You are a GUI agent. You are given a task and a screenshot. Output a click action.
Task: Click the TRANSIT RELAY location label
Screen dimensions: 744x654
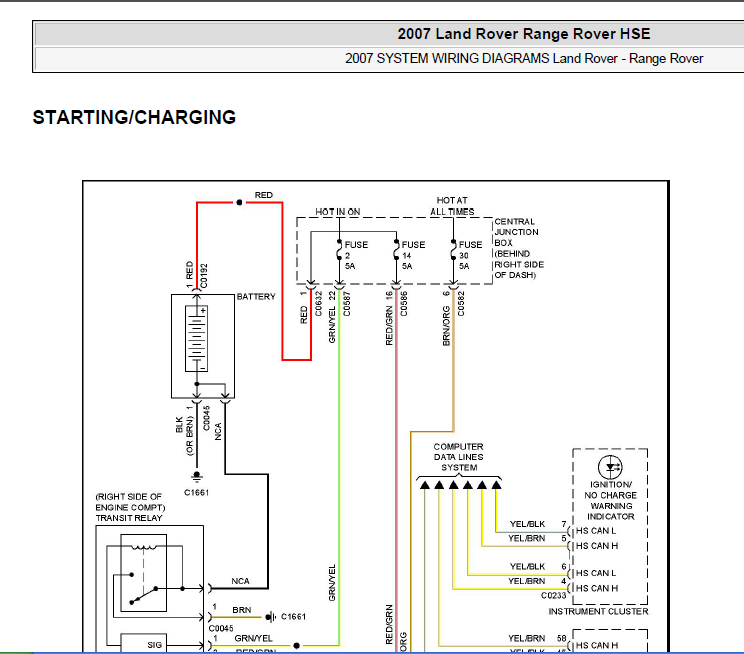point(130,507)
